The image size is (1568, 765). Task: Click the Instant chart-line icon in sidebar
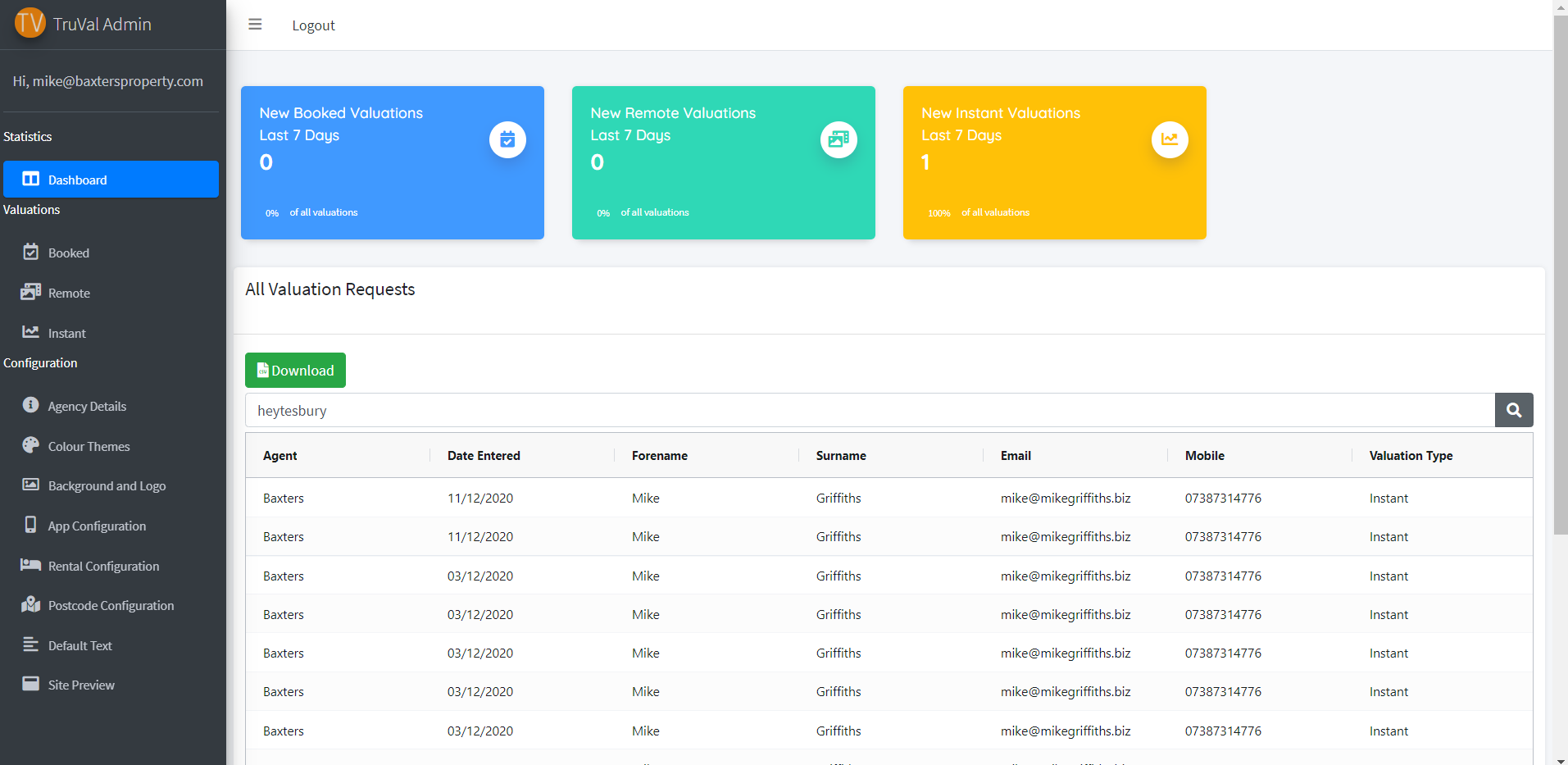(x=31, y=332)
